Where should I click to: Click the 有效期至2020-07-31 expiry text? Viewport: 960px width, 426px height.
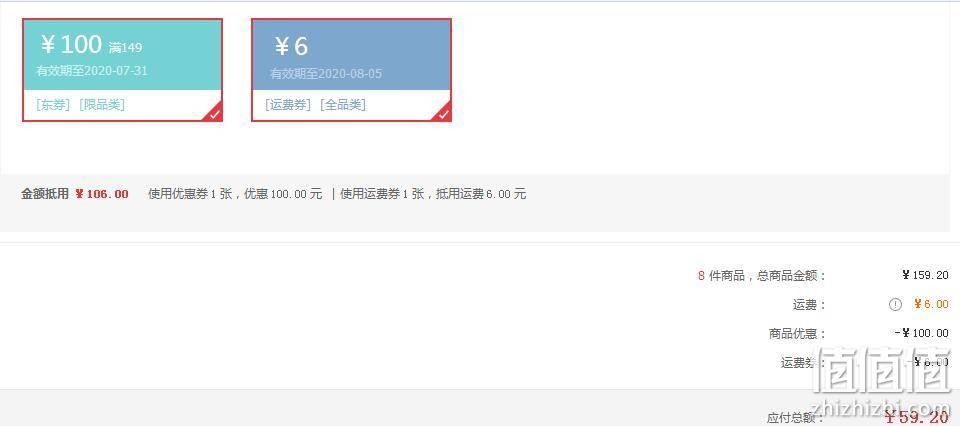(x=92, y=70)
